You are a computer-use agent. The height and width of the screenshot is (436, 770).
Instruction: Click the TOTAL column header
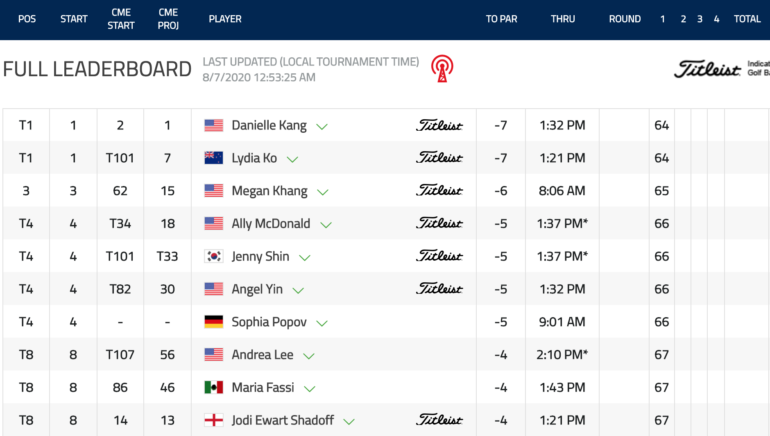pos(747,19)
